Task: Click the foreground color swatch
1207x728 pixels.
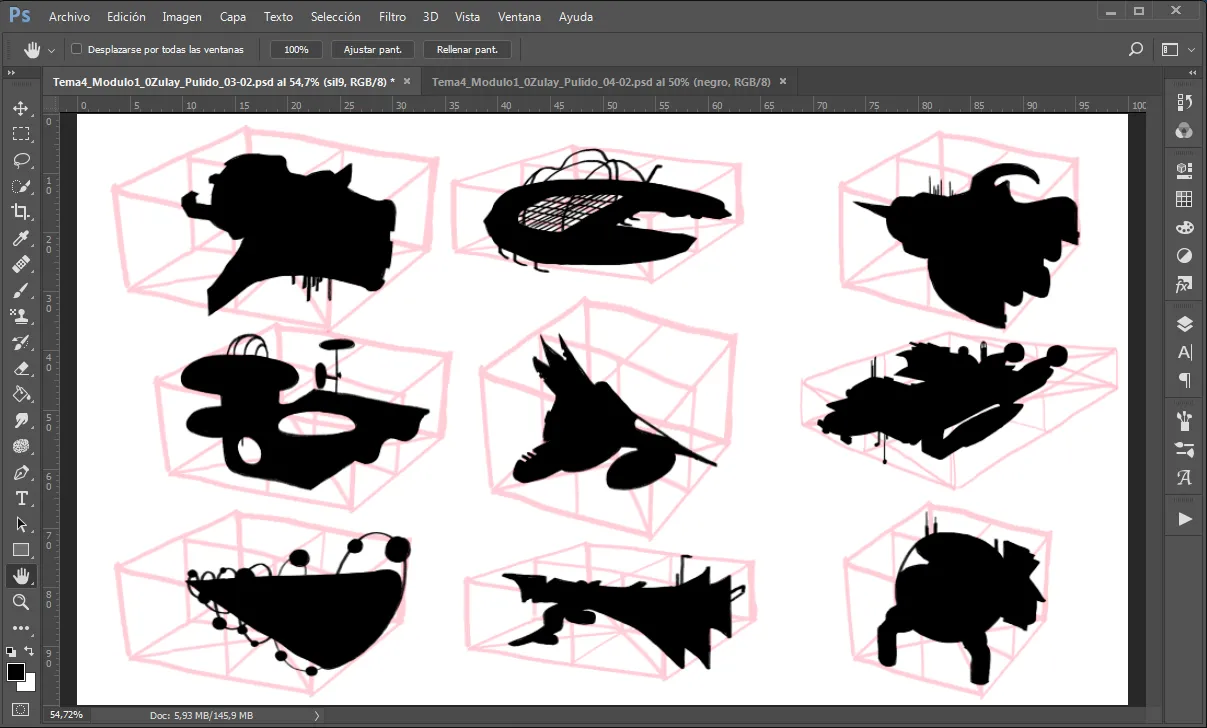Action: [x=16, y=671]
